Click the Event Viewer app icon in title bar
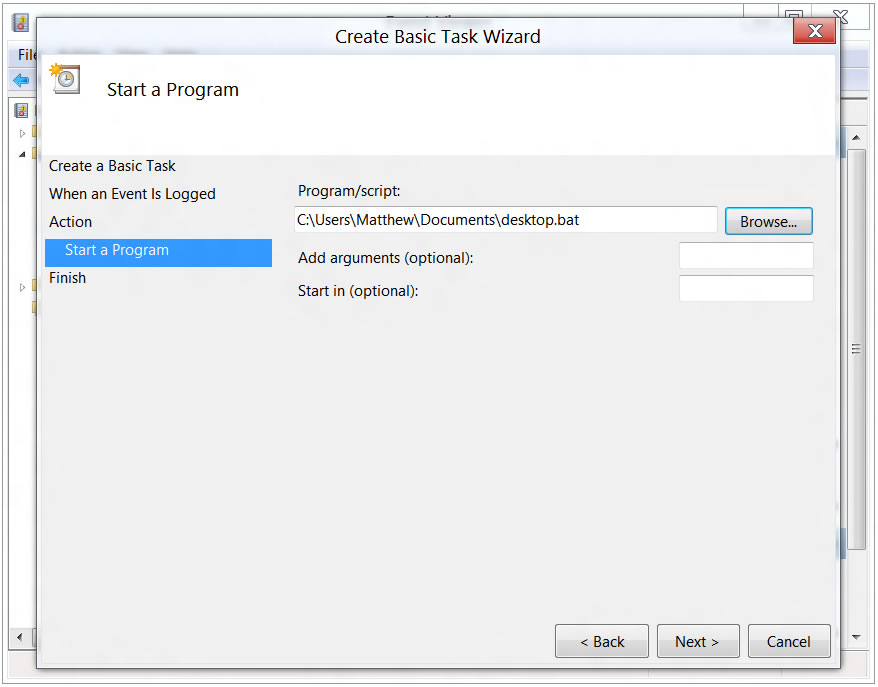 pos(20,23)
